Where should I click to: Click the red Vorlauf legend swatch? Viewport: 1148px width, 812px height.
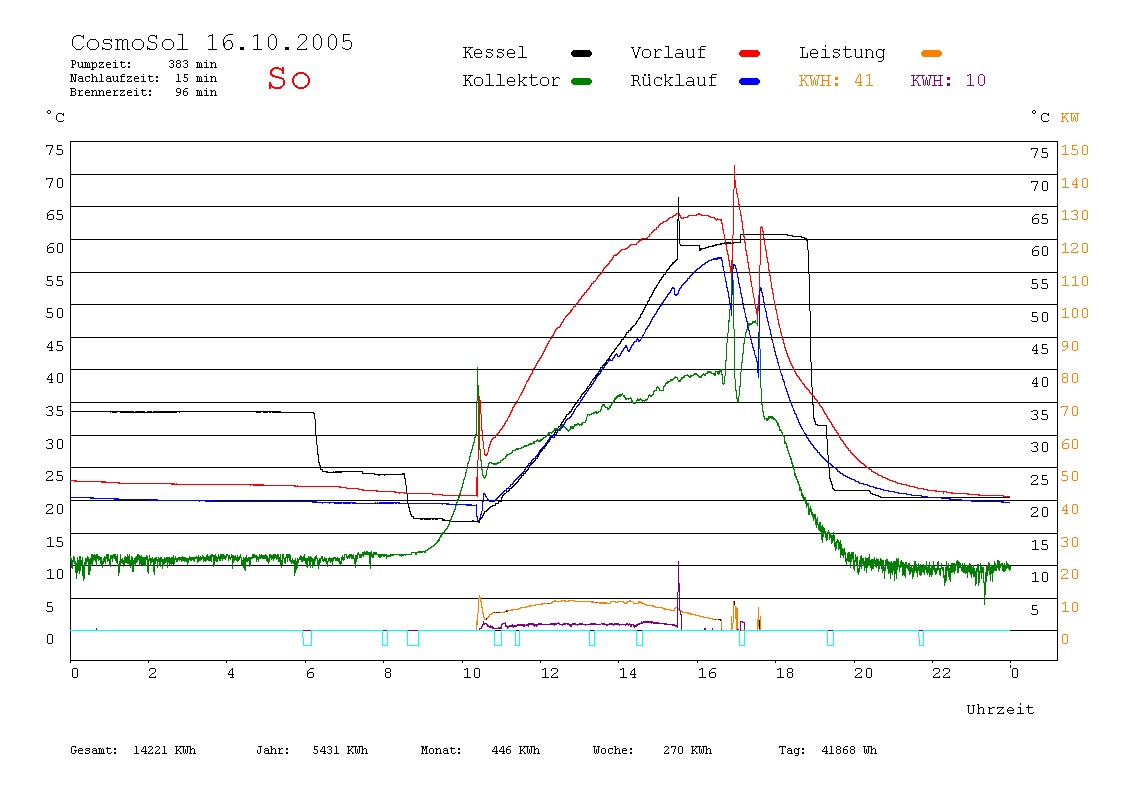(750, 53)
